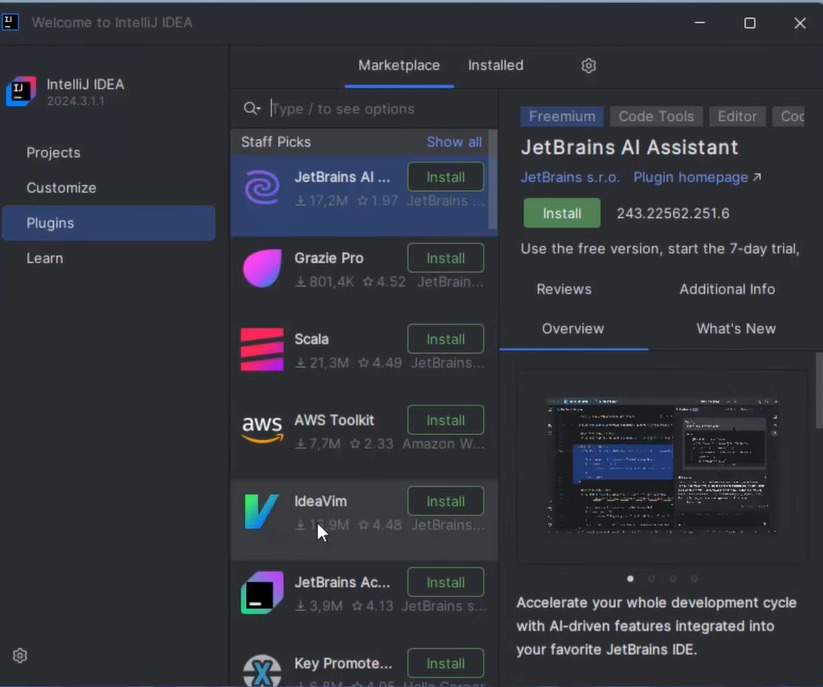
Task: Click the Plugin homepage external arrow icon
Action: [757, 177]
